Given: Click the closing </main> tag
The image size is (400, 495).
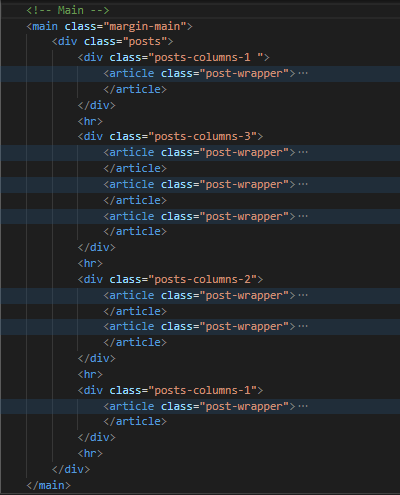Looking at the screenshot, I should tap(49, 485).
